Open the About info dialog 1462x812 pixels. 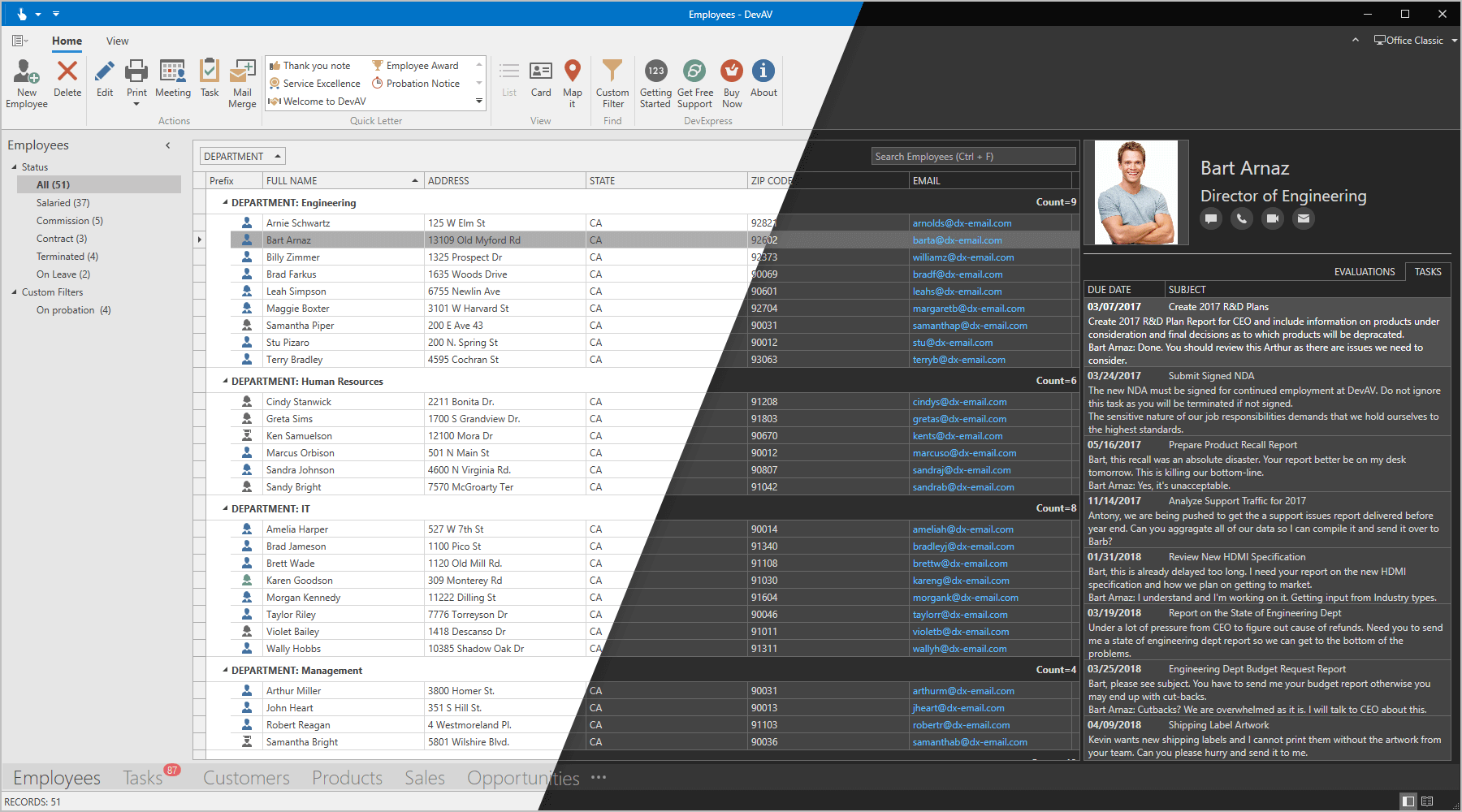(763, 78)
